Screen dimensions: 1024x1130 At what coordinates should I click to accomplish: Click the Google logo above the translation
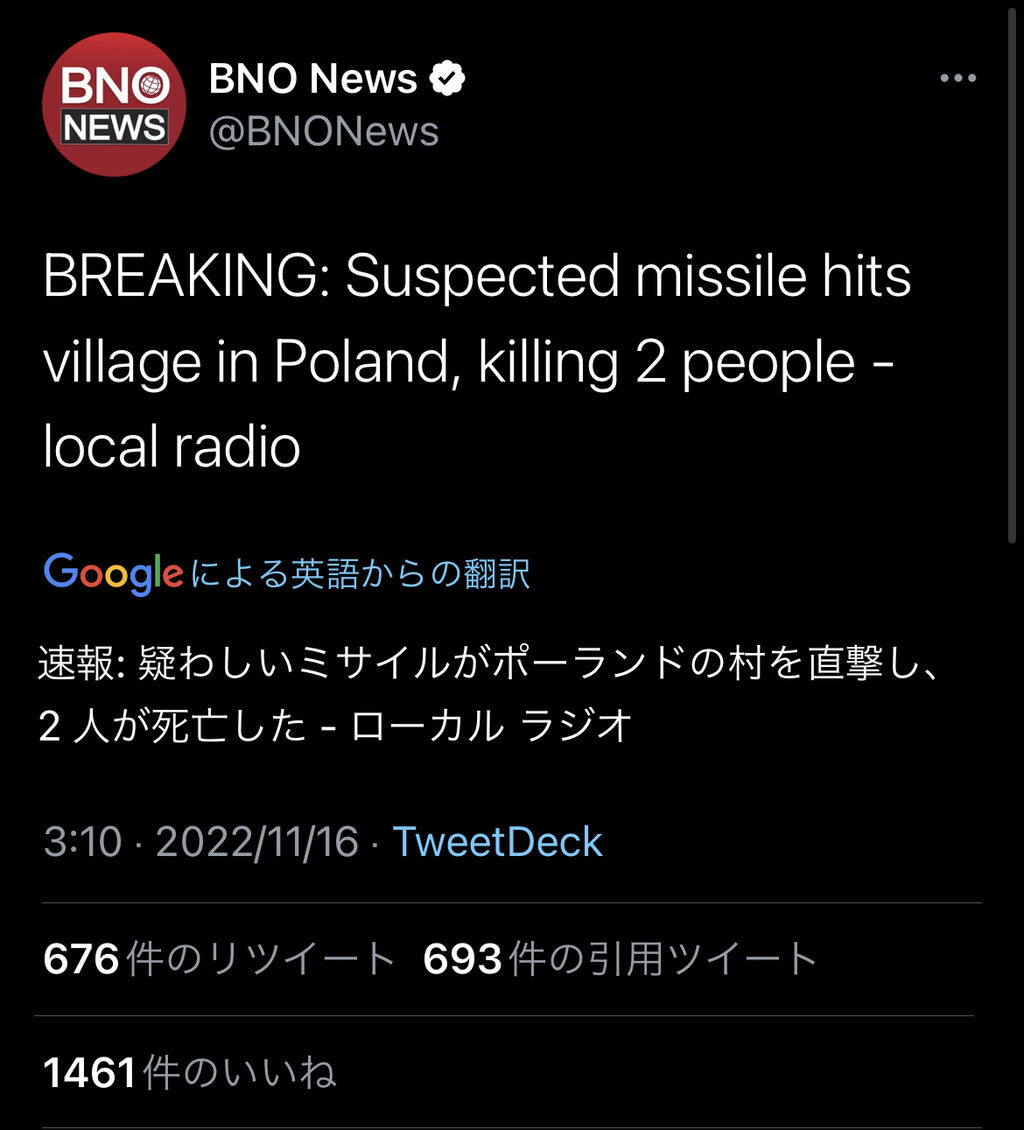click(x=113, y=573)
